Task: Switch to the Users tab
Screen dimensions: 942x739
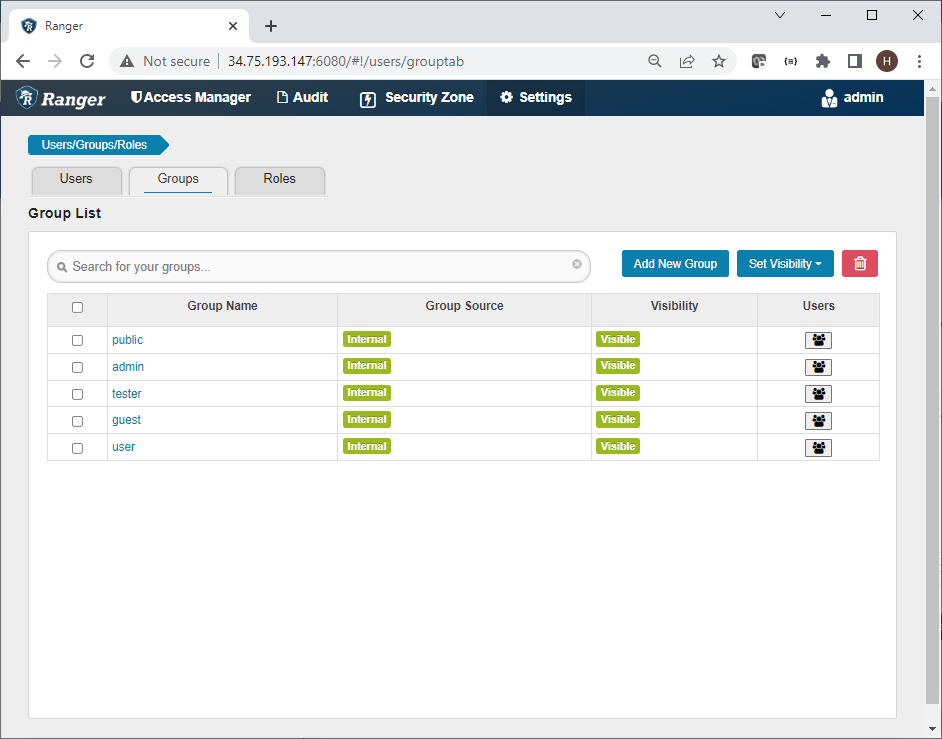Action: pos(76,180)
